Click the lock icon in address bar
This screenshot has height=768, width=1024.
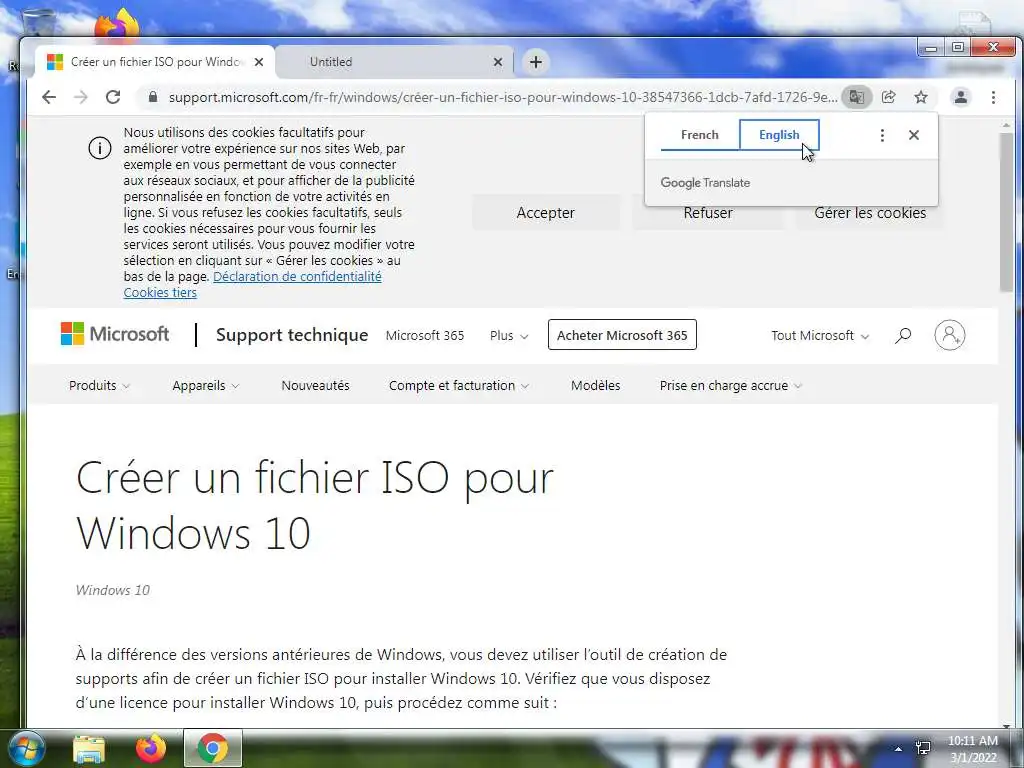click(153, 97)
